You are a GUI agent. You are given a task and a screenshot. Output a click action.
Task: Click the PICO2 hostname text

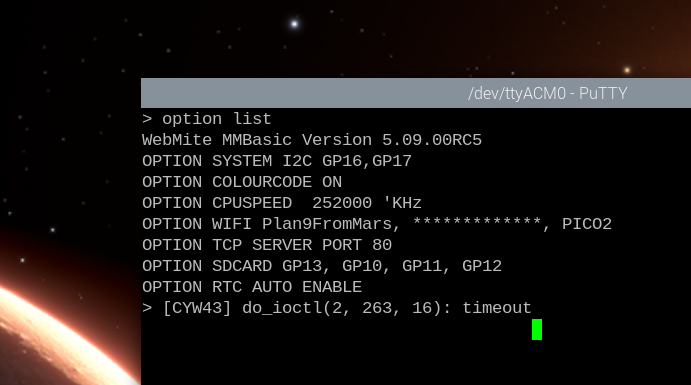[x=587, y=224]
